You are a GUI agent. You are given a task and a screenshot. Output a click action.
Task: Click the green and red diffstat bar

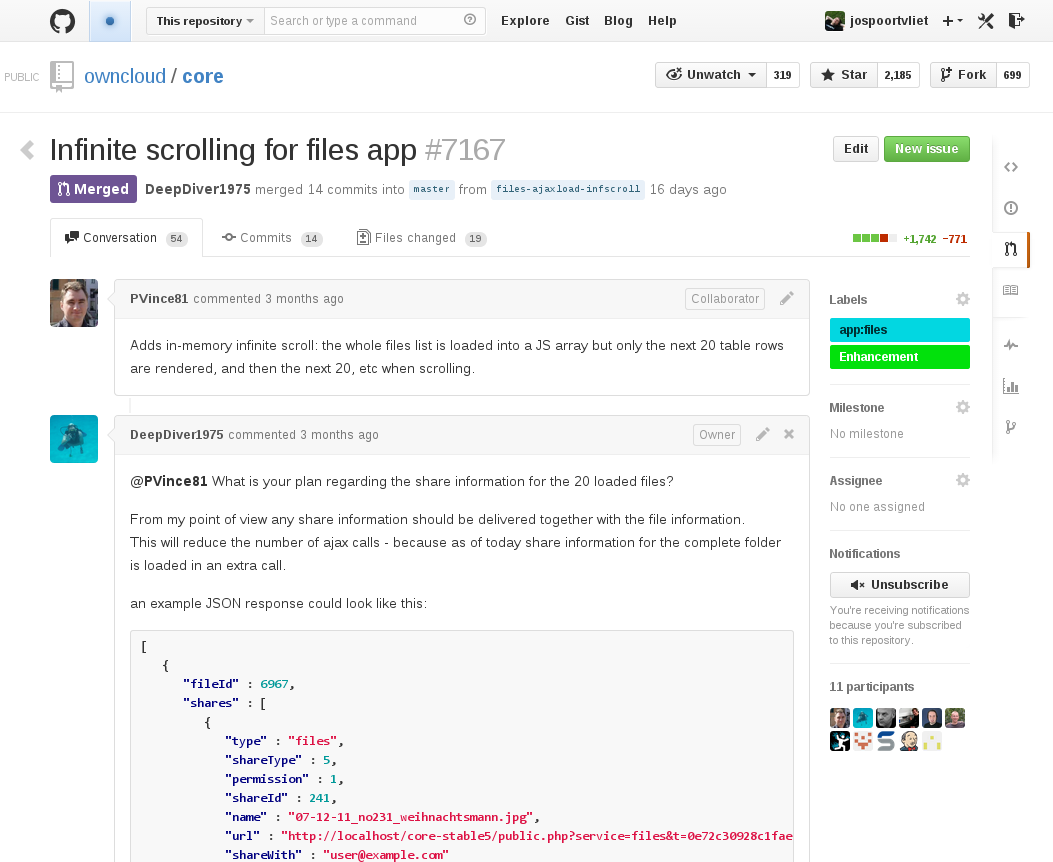tap(874, 238)
